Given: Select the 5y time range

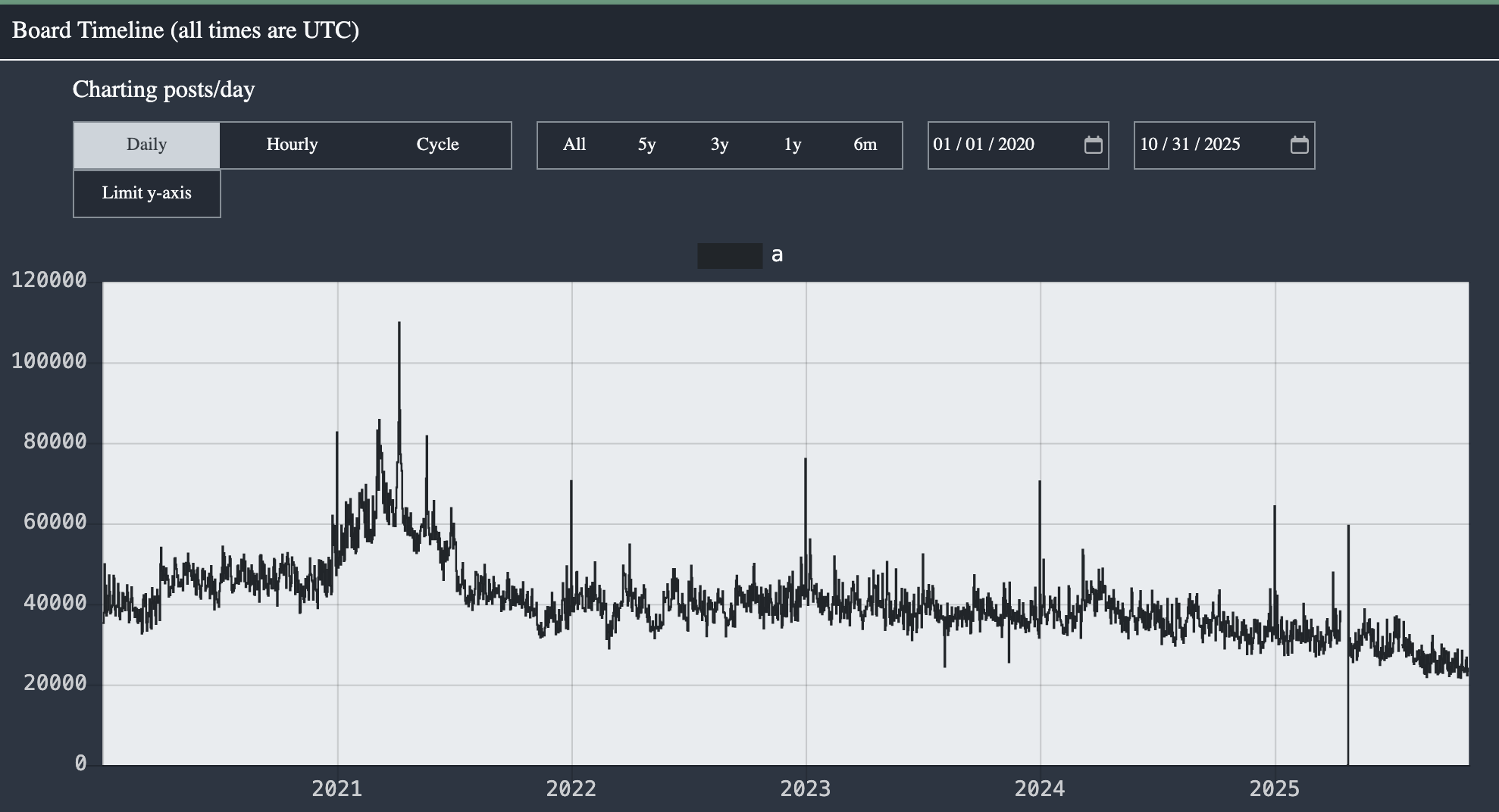Looking at the screenshot, I should tap(646, 145).
